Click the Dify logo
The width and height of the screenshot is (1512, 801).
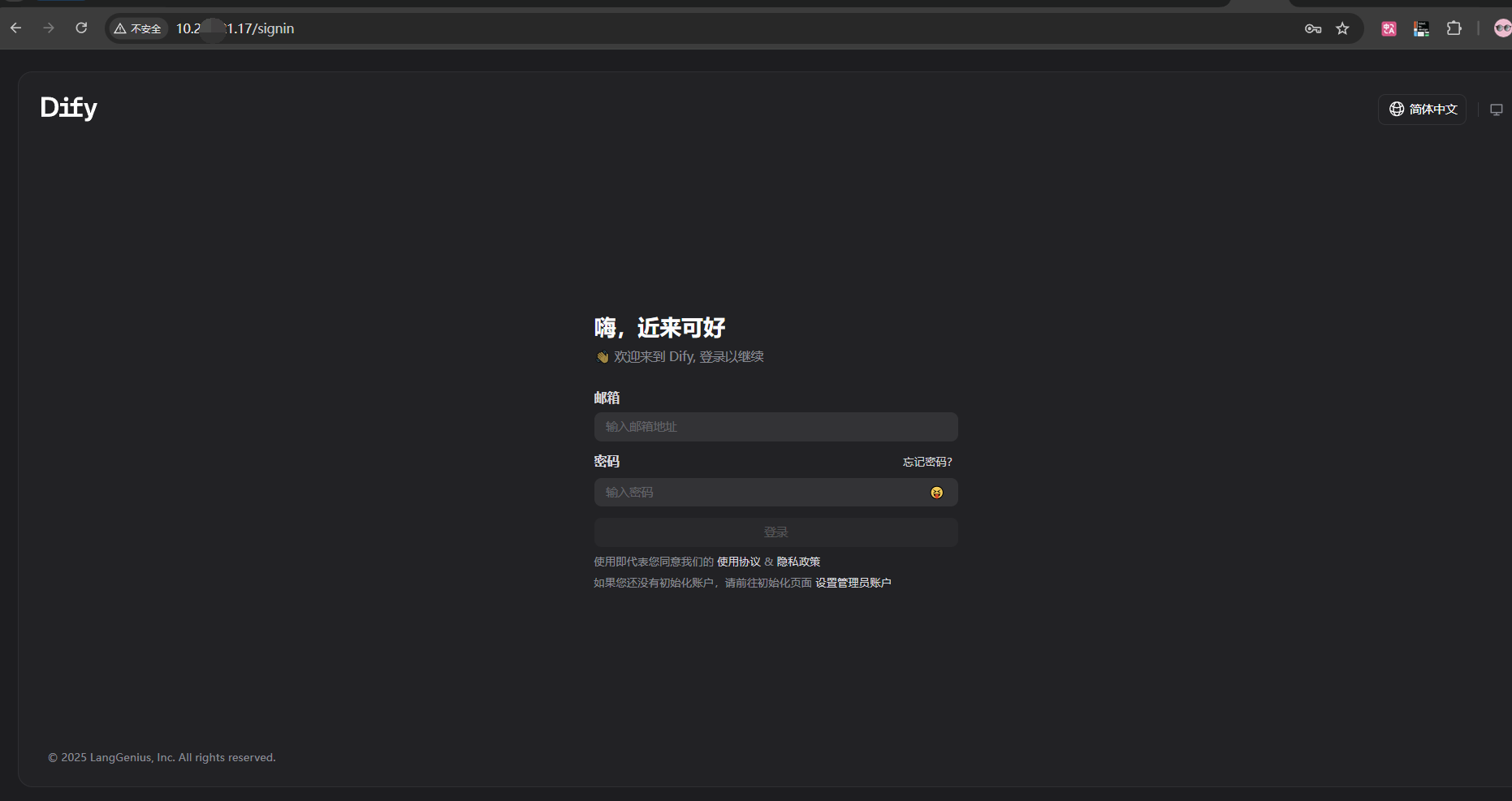pos(69,108)
